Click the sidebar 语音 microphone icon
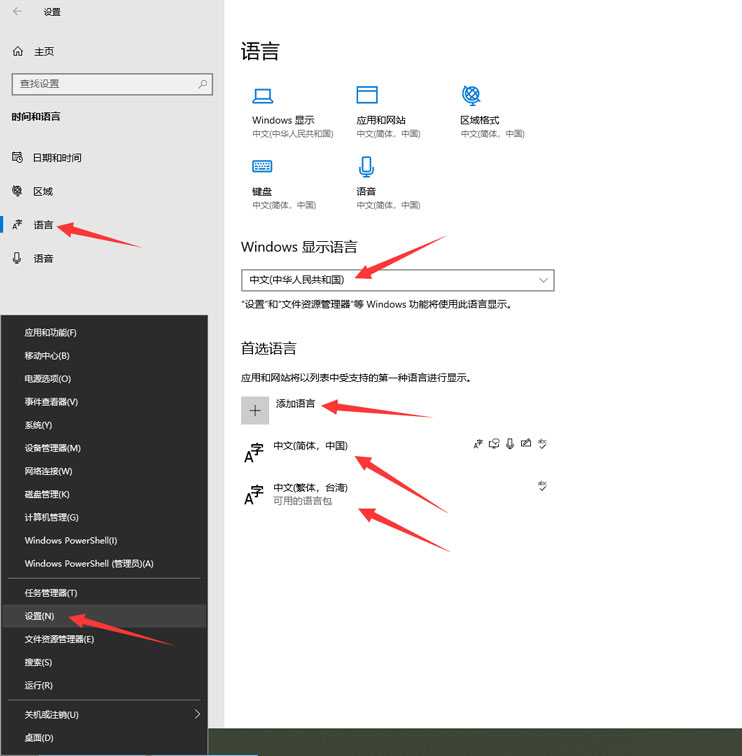 [17, 258]
